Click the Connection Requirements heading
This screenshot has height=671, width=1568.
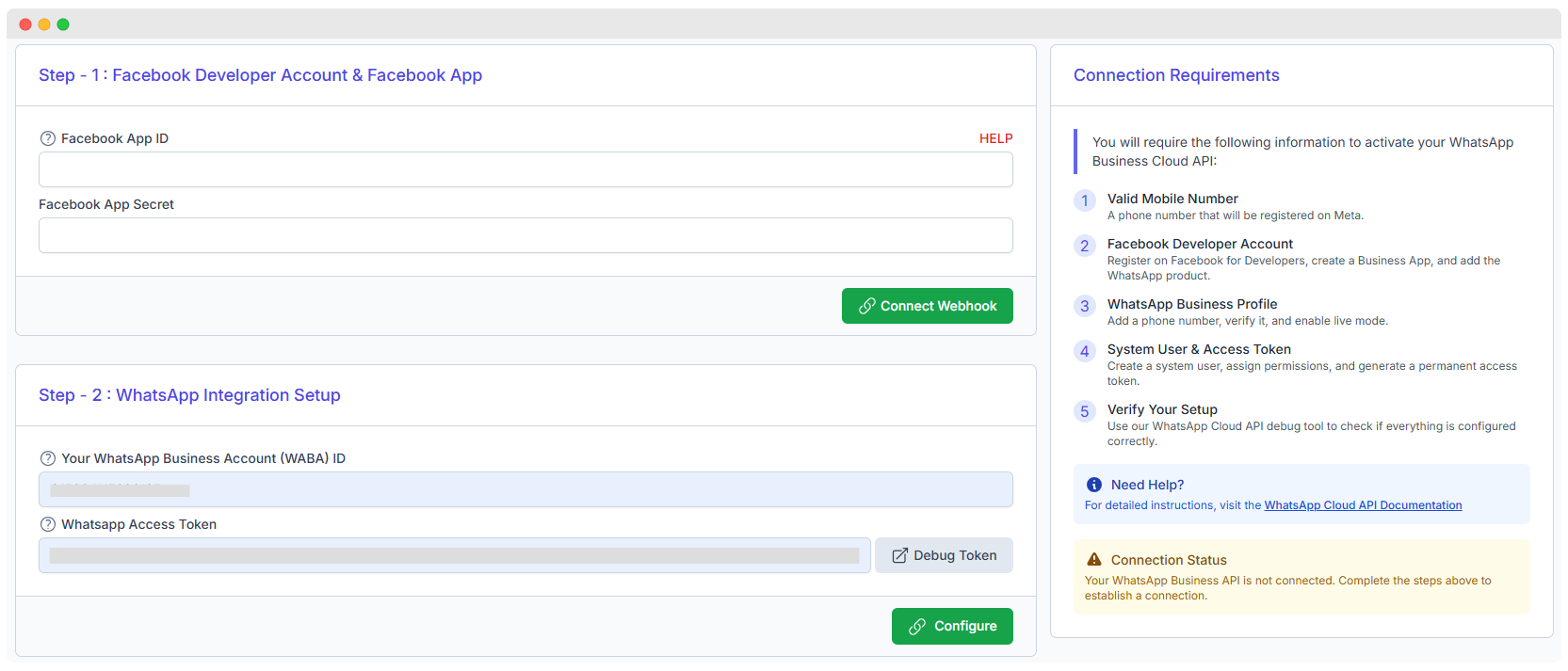1176,75
